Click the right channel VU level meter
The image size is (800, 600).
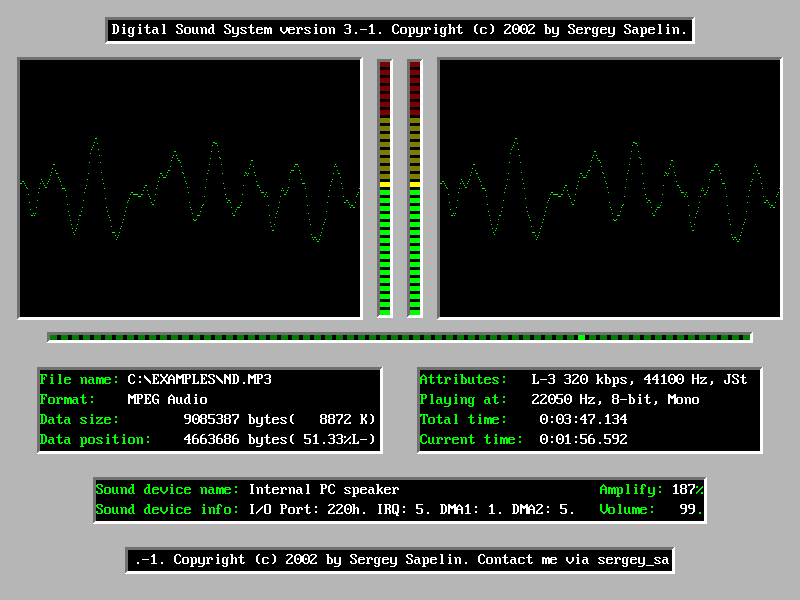pos(415,188)
